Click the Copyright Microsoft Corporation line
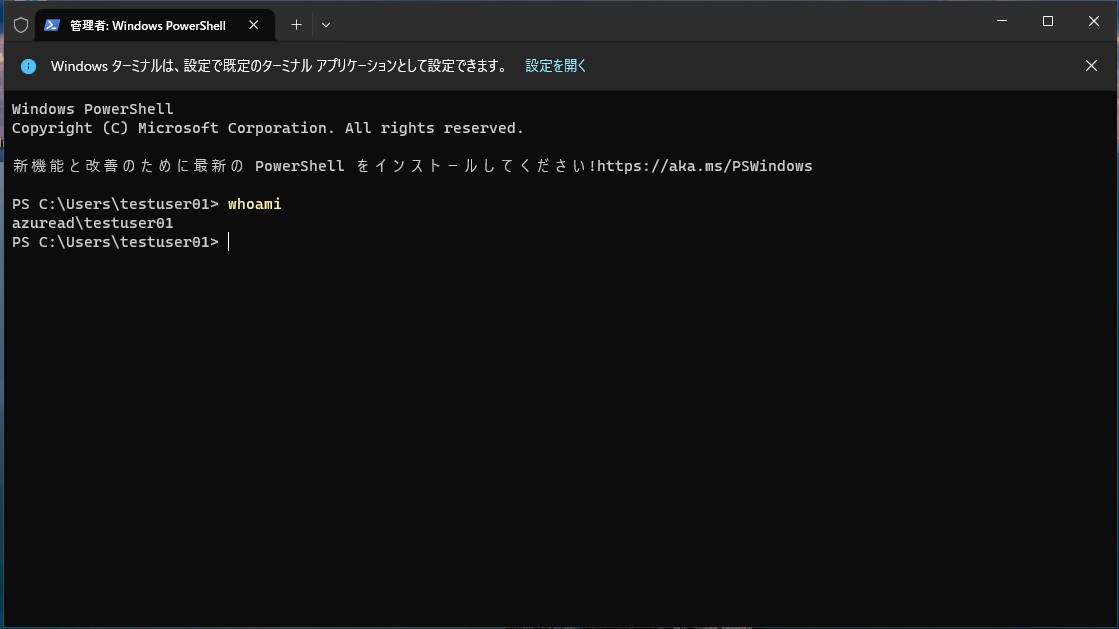This screenshot has width=1119, height=629. pos(267,128)
